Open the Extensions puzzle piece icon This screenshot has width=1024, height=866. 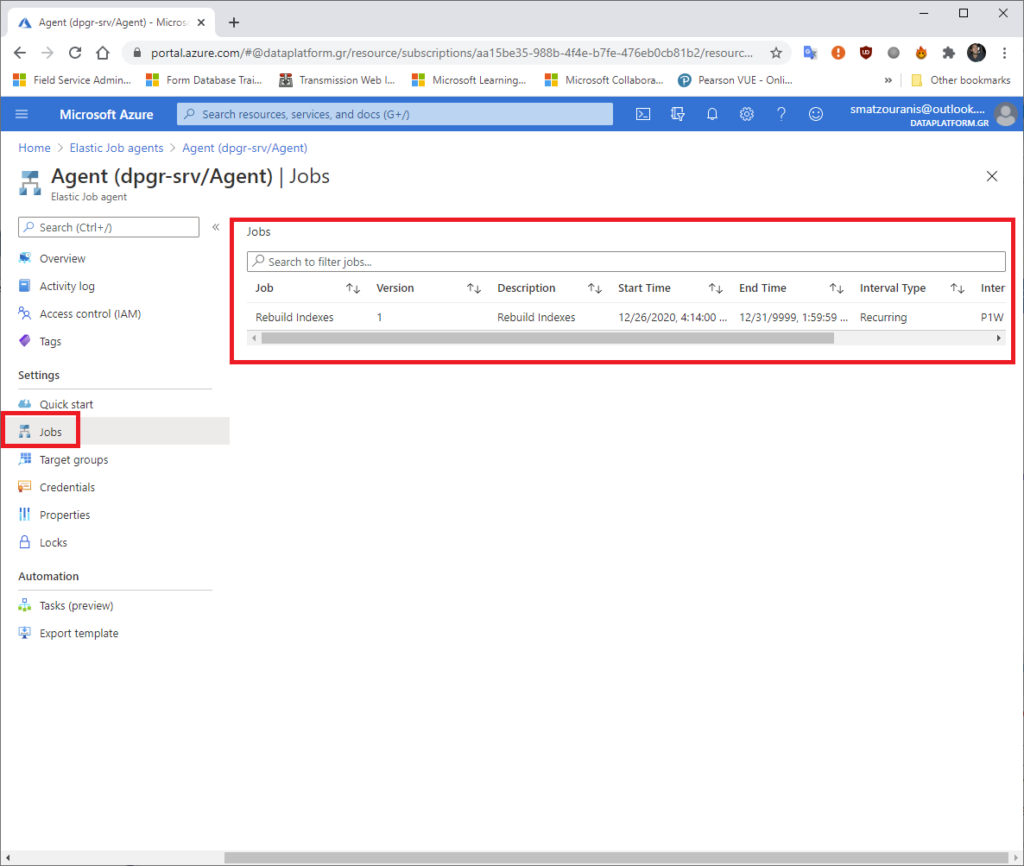(x=948, y=53)
